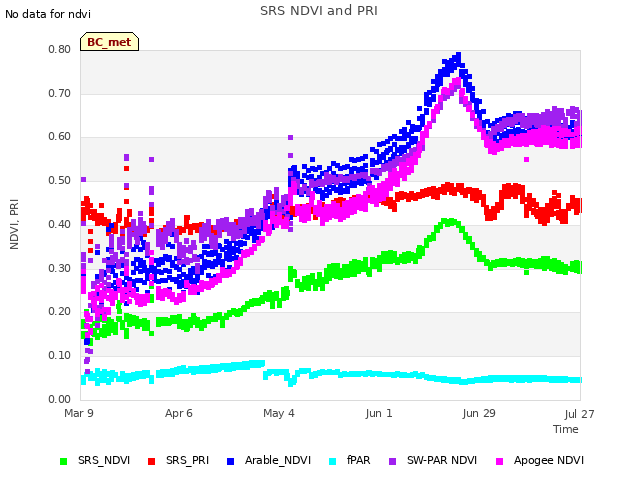The width and height of the screenshot is (640, 480).
Task: Click the Time x-axis label
Action: coord(566,429)
